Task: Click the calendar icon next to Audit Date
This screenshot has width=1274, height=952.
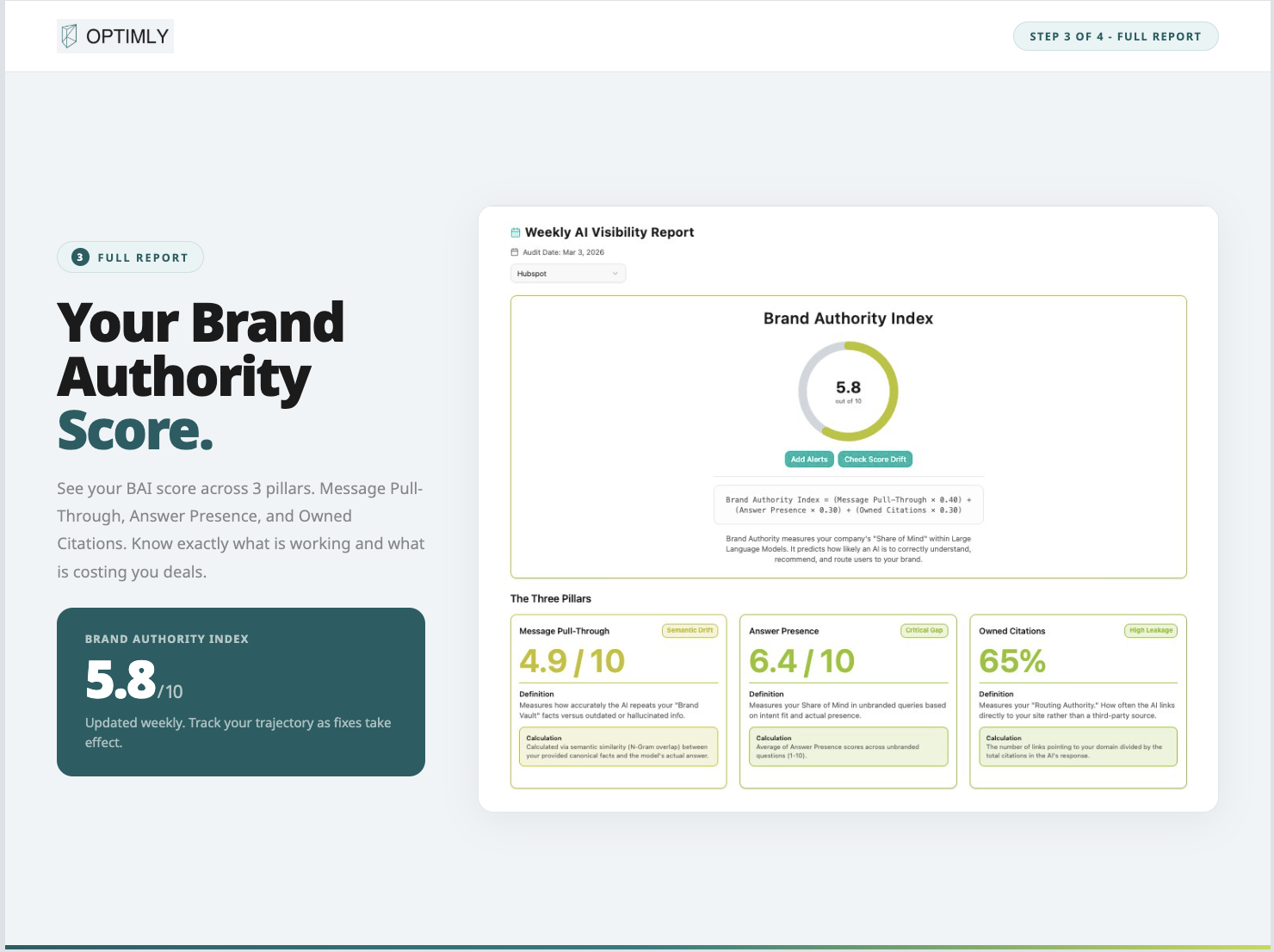Action: coord(513,251)
